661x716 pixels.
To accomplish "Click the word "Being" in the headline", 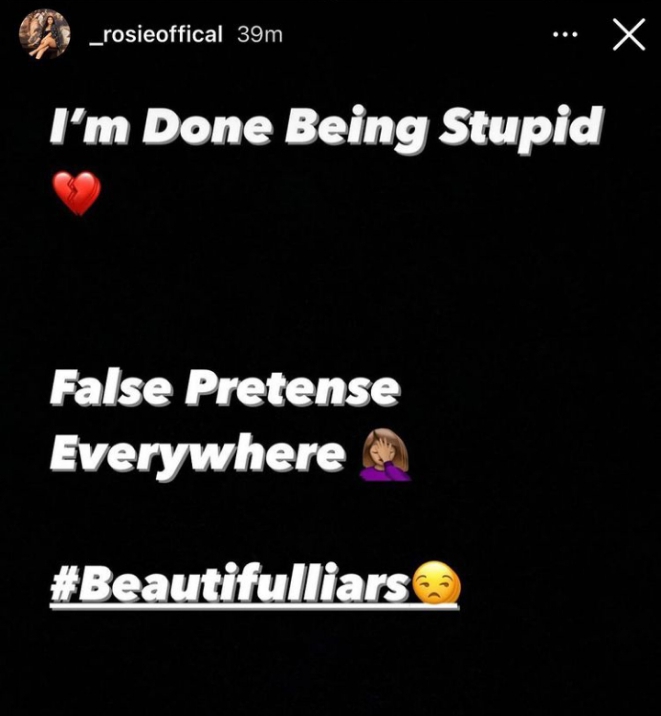I will (357, 128).
